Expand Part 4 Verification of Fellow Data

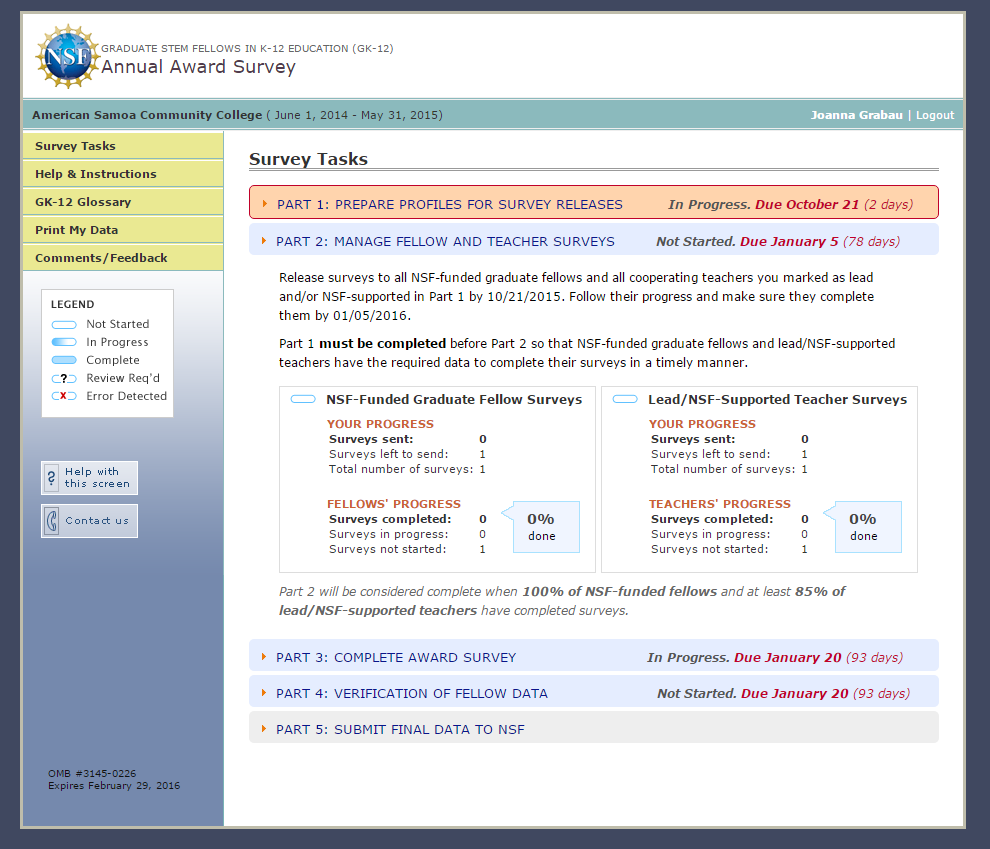click(264, 693)
